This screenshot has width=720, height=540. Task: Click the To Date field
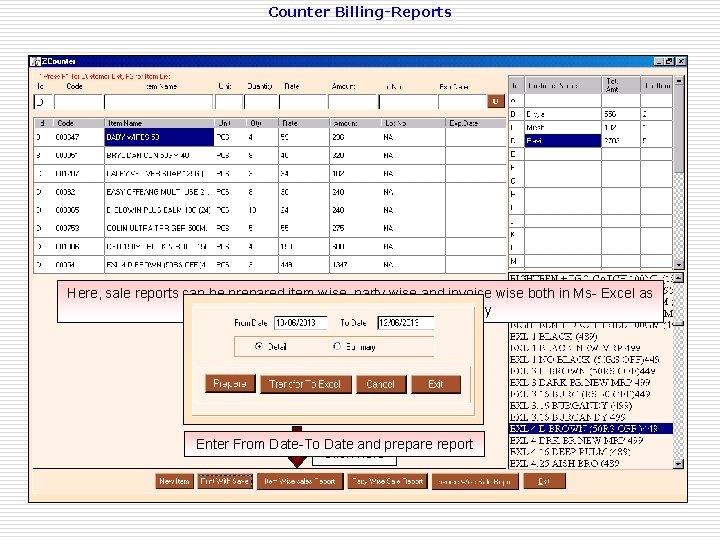point(405,323)
